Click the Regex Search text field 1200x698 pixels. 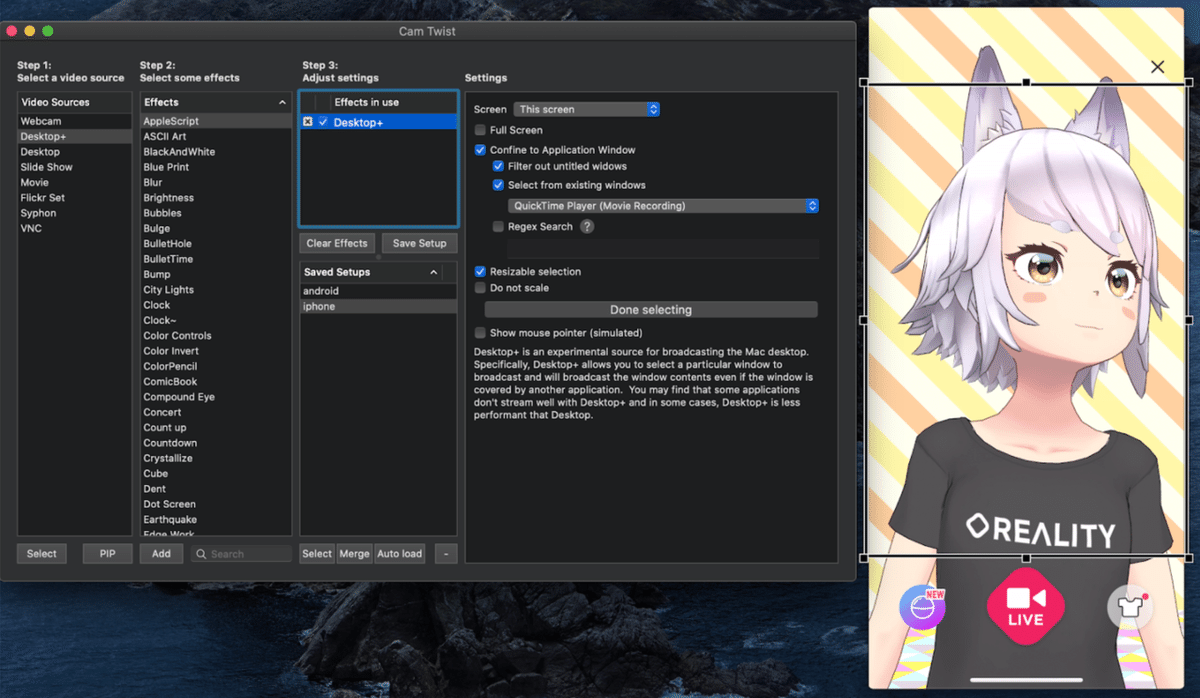click(664, 249)
